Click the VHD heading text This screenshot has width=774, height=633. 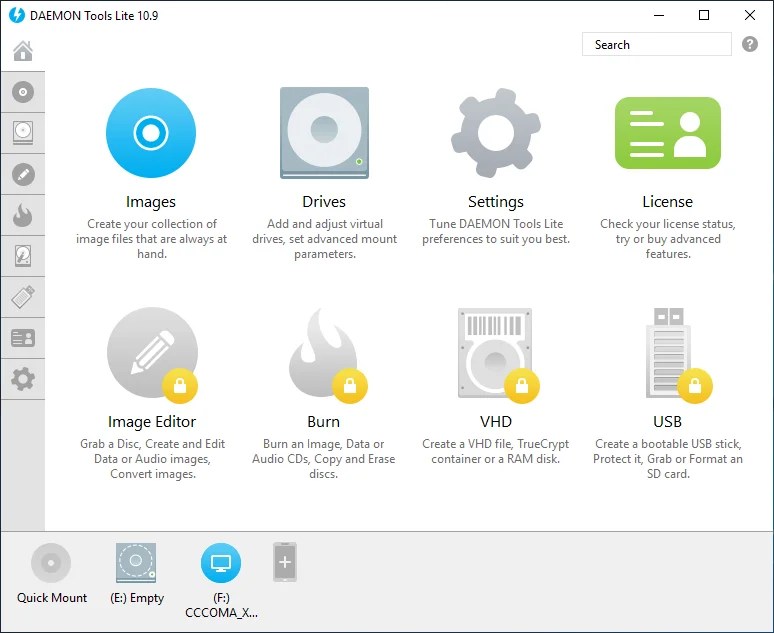point(496,422)
